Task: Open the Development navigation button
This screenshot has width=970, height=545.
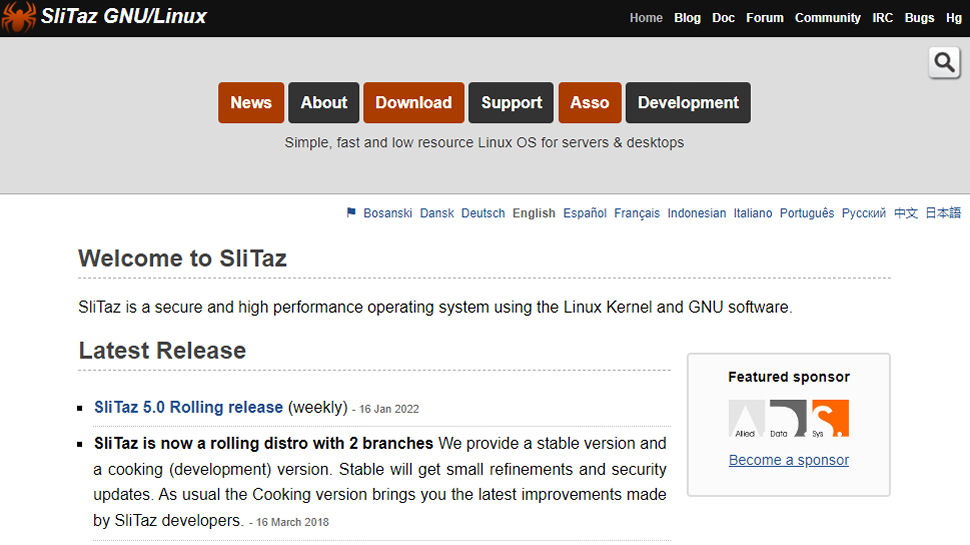Action: pyautogui.click(x=688, y=103)
